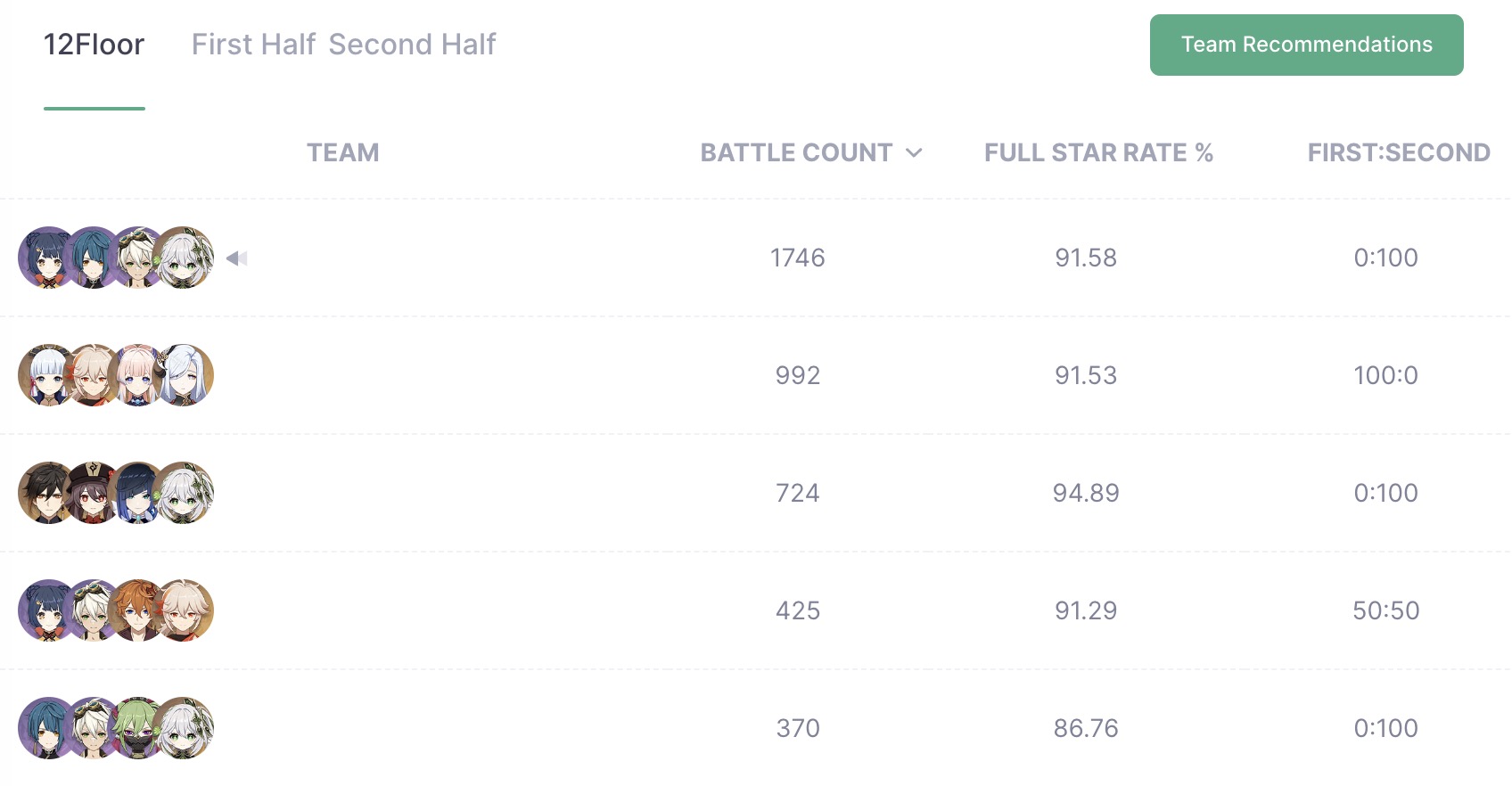The width and height of the screenshot is (1512, 786).
Task: Expand Battle Count sort chevron
Action: pyautogui.click(x=914, y=153)
